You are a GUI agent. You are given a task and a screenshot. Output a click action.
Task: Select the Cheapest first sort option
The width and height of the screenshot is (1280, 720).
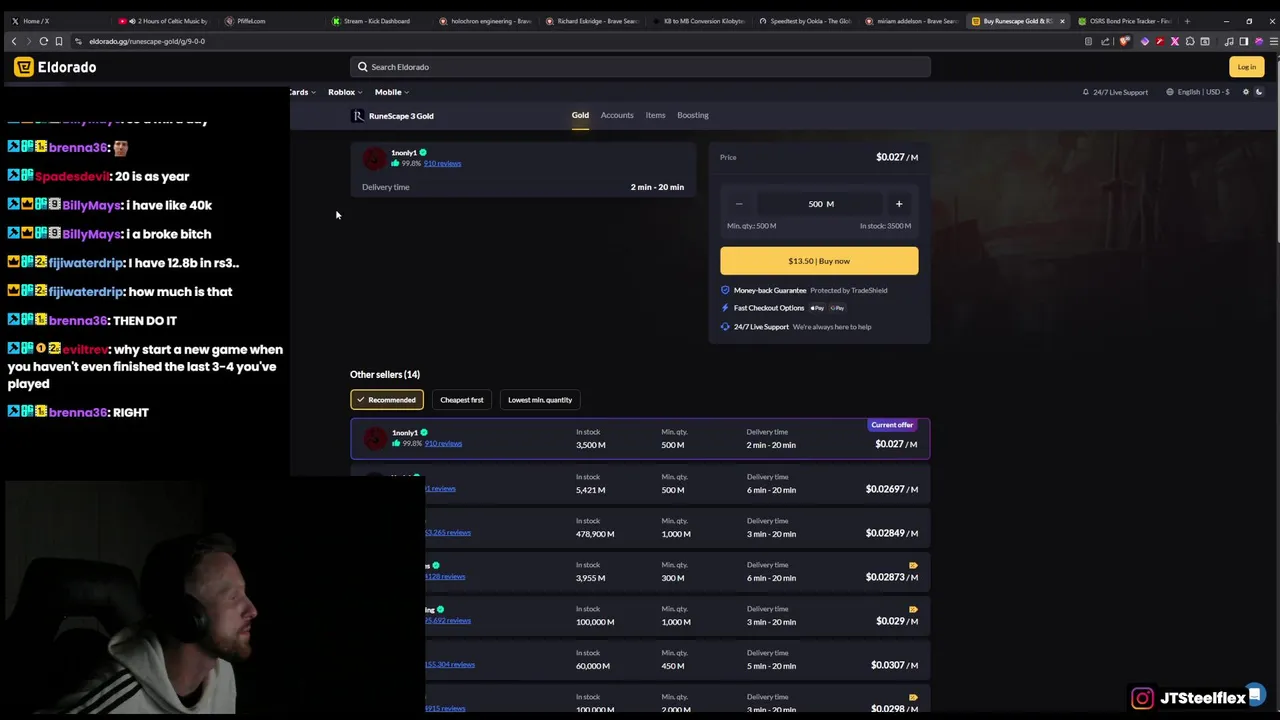(x=462, y=400)
